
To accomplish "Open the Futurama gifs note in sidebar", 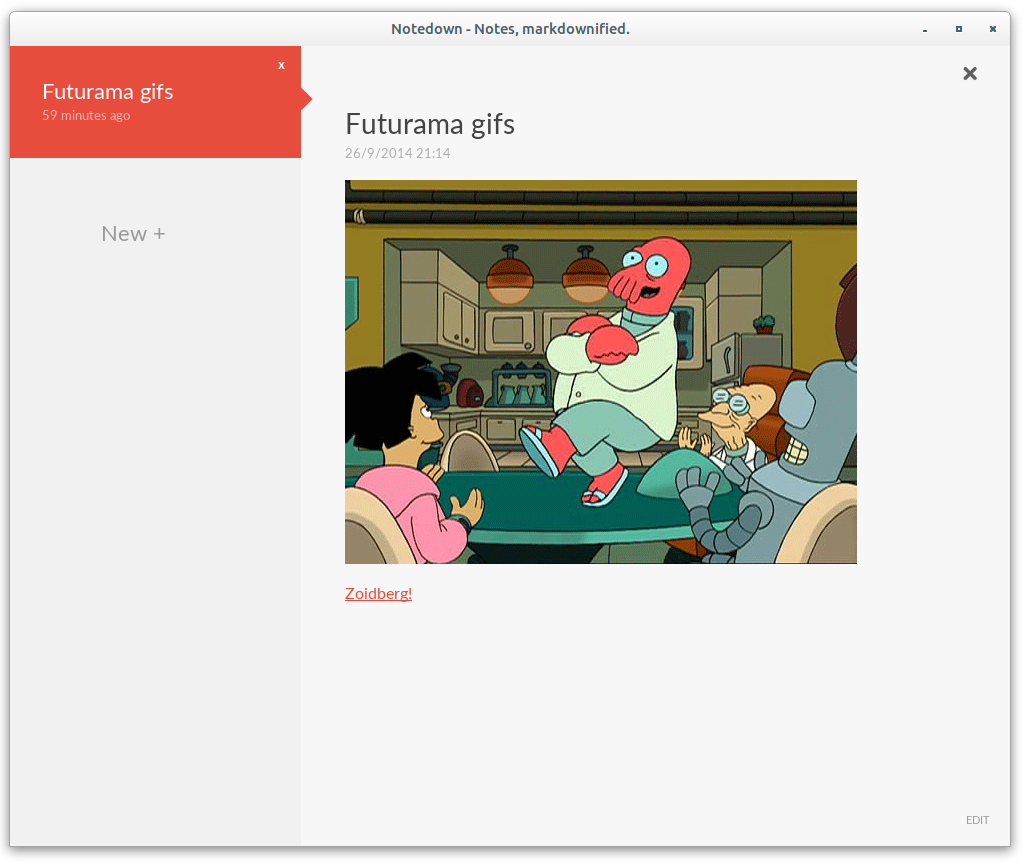I will (155, 102).
